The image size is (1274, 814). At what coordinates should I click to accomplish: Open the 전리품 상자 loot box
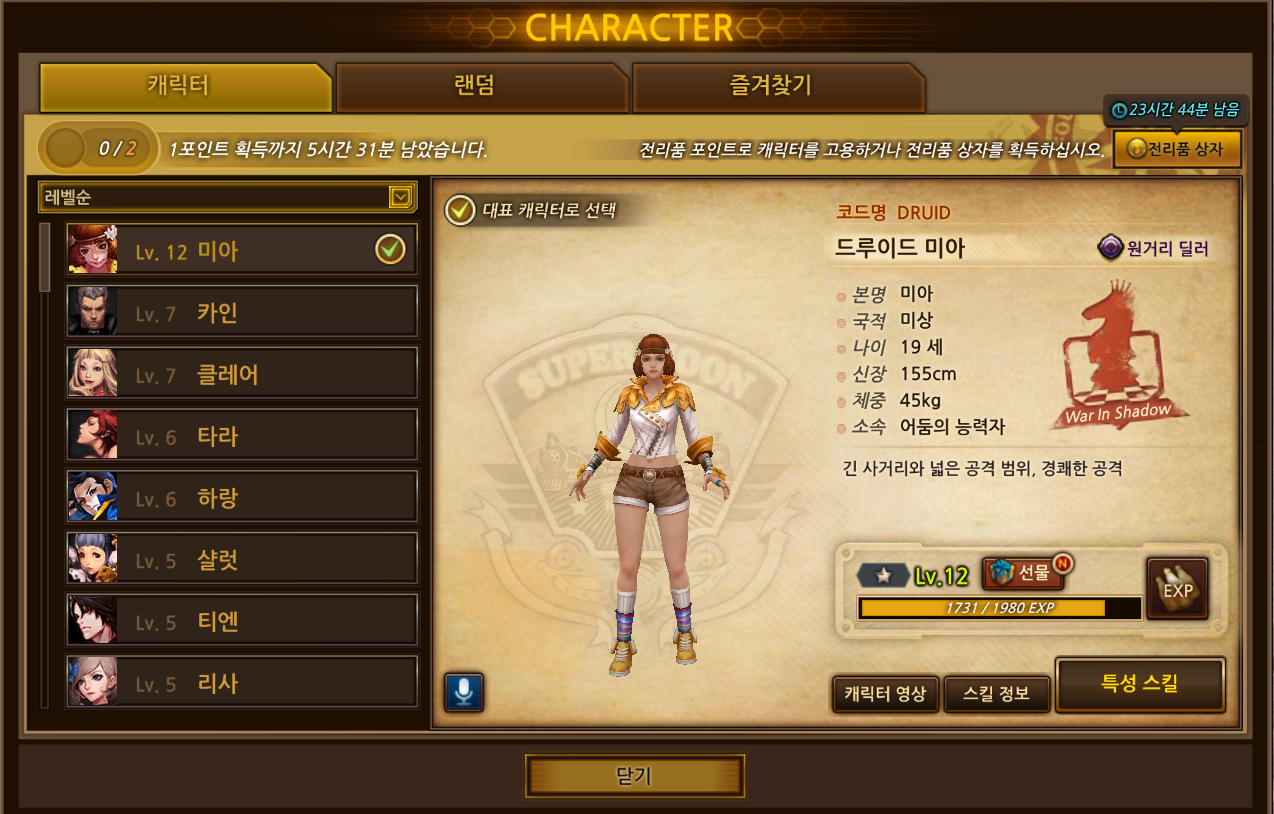click(1177, 150)
